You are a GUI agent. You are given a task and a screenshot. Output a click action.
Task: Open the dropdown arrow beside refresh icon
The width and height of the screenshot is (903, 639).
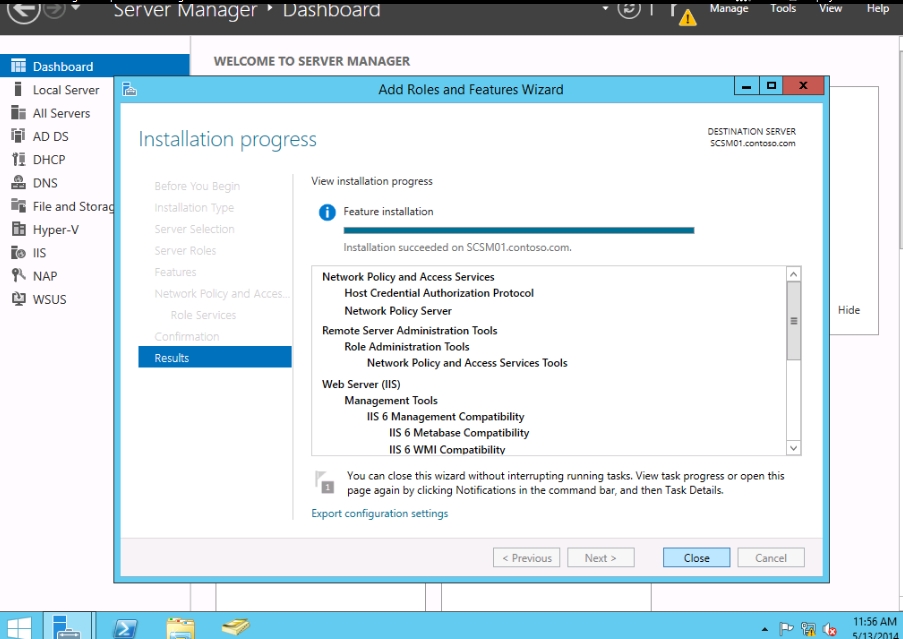pos(605,9)
